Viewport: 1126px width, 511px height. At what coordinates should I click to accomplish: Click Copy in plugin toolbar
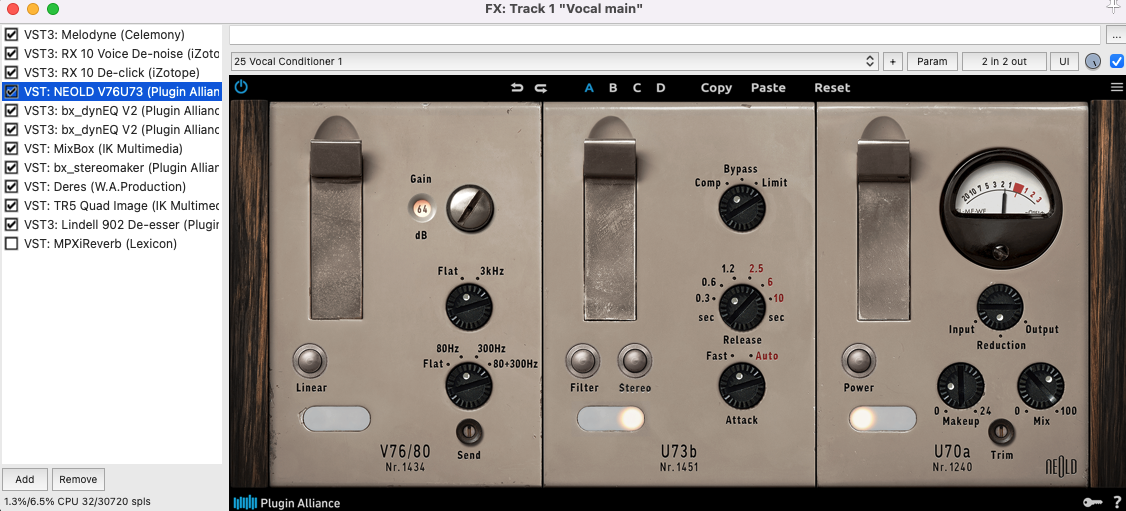point(716,88)
